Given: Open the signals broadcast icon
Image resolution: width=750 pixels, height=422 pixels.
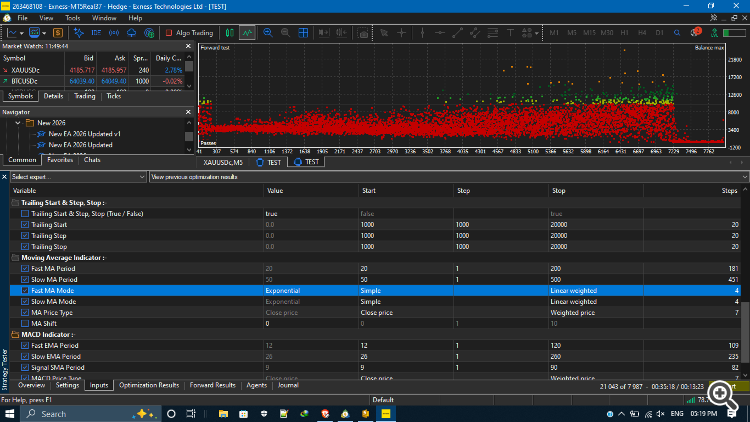Looking at the screenshot, I should (114, 33).
